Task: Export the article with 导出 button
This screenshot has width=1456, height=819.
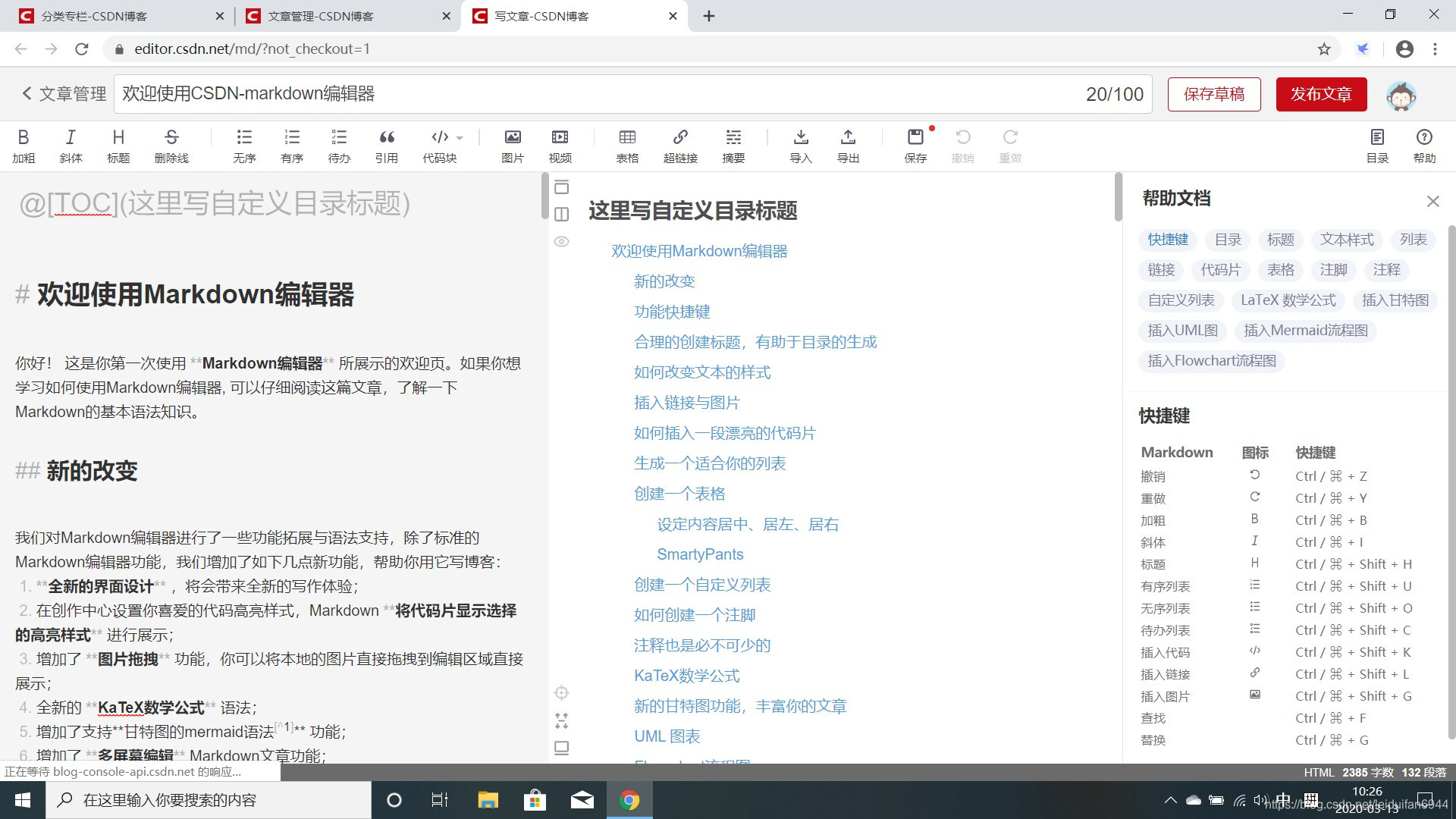Action: [x=848, y=146]
